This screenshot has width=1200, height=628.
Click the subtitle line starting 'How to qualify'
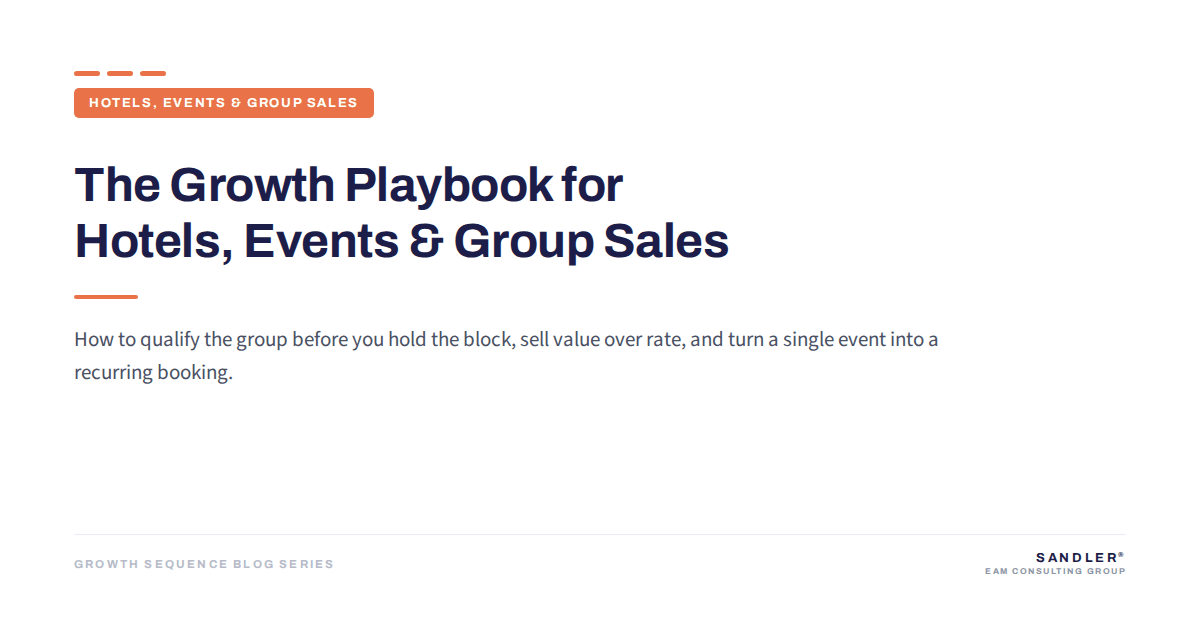(x=506, y=340)
